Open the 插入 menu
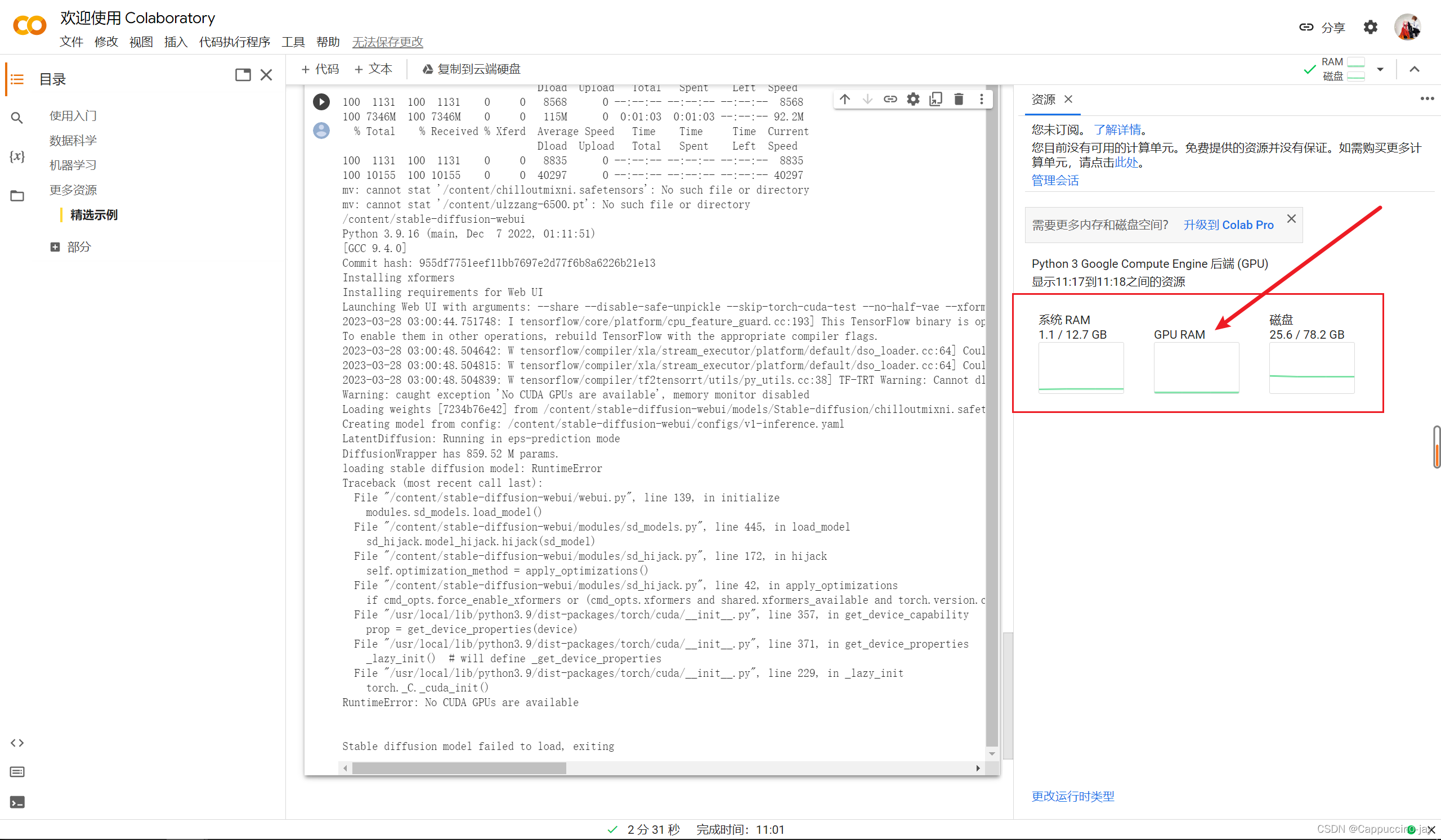Screen dimensions: 1441x840 [176, 42]
